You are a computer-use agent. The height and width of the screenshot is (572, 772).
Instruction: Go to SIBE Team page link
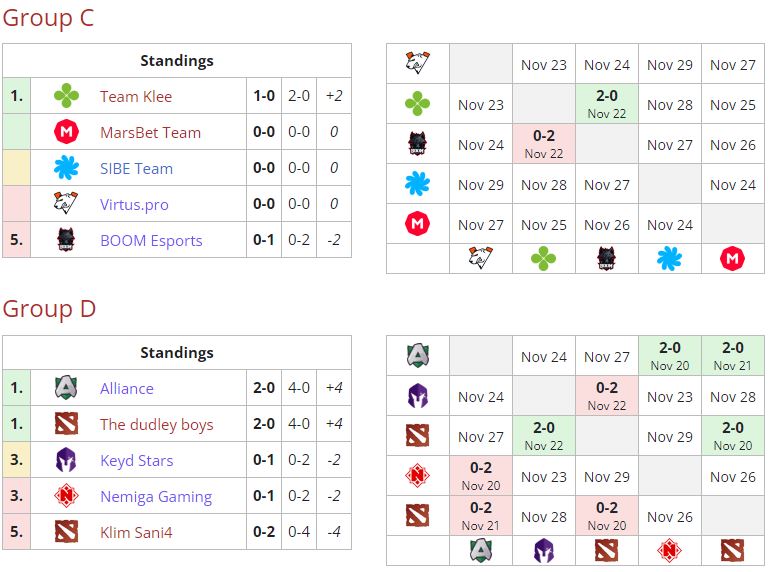click(136, 168)
